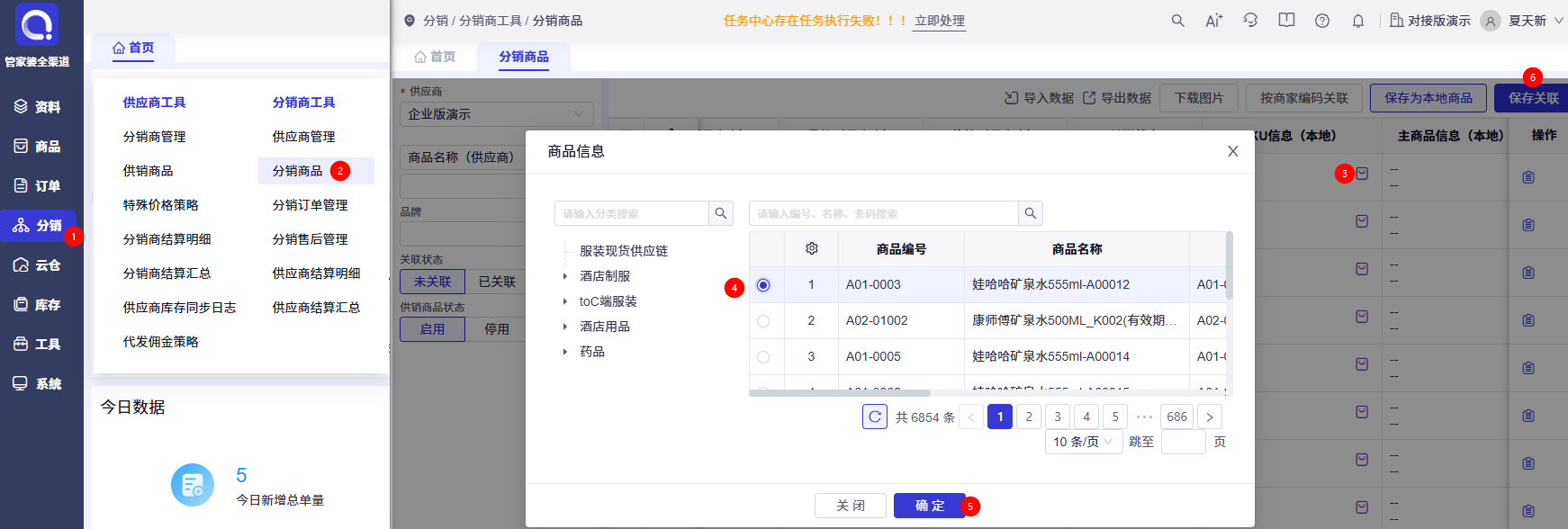
Task: Open the 商品 sidebar section
Action: pyautogui.click(x=37, y=147)
